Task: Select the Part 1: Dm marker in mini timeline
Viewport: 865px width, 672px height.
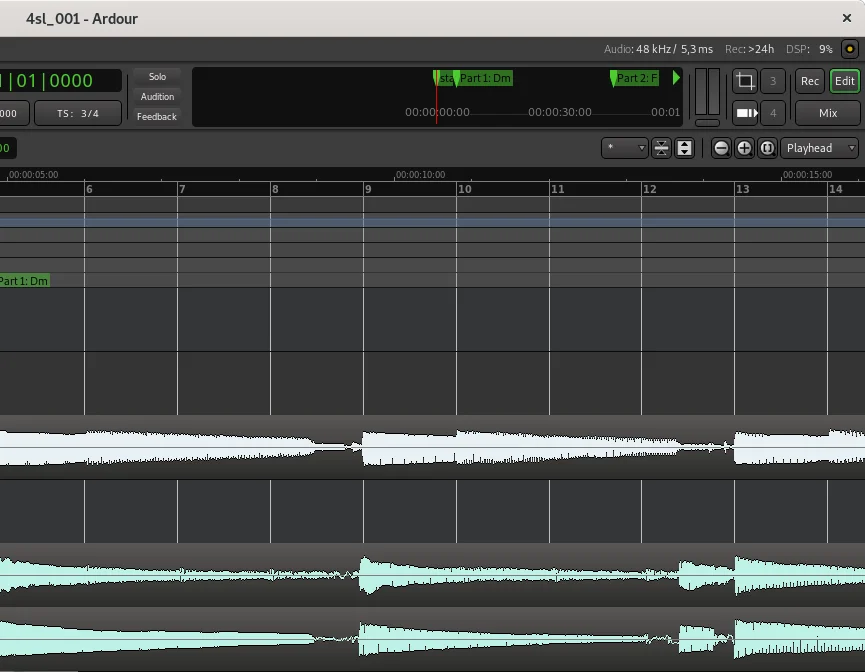Action: click(x=484, y=78)
